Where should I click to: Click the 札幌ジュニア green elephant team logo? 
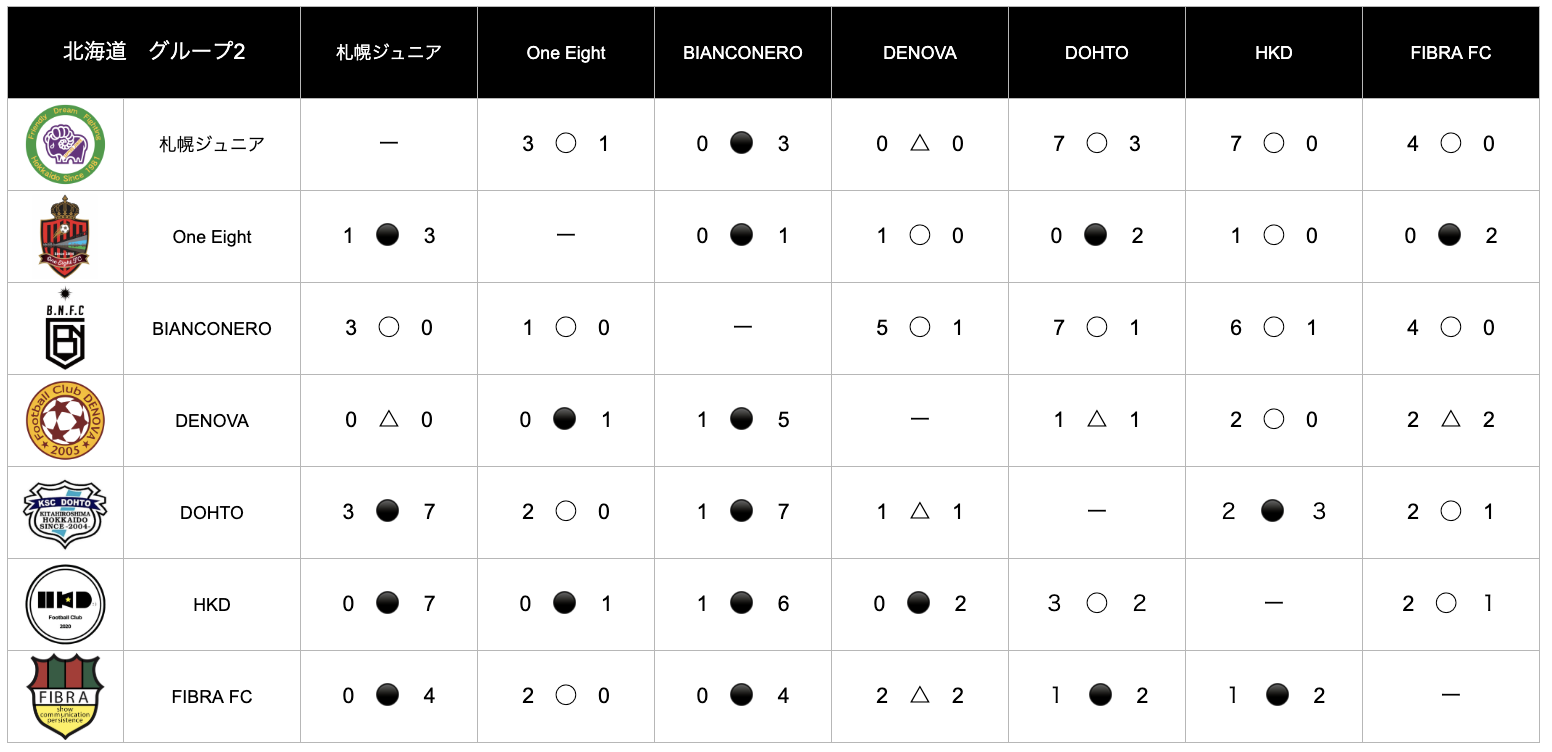(x=65, y=144)
